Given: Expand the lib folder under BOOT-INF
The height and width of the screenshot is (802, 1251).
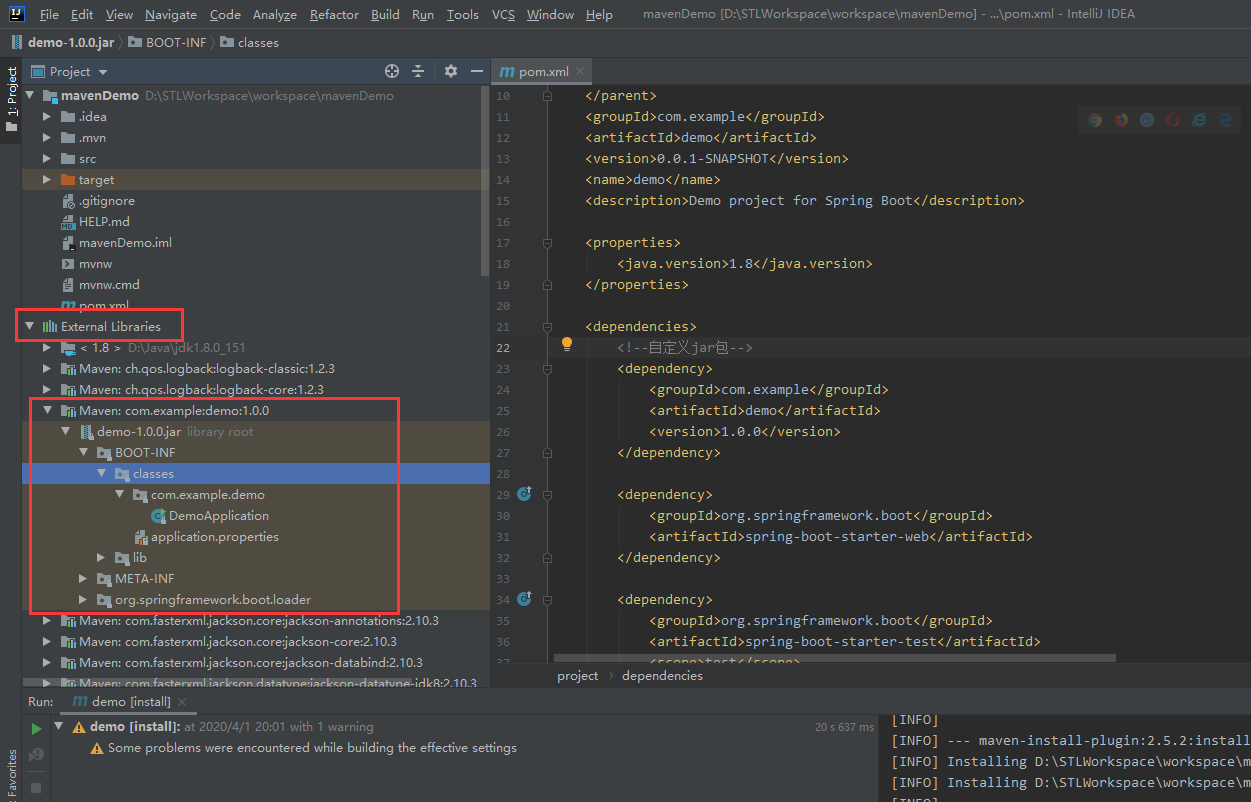Looking at the screenshot, I should (101, 558).
